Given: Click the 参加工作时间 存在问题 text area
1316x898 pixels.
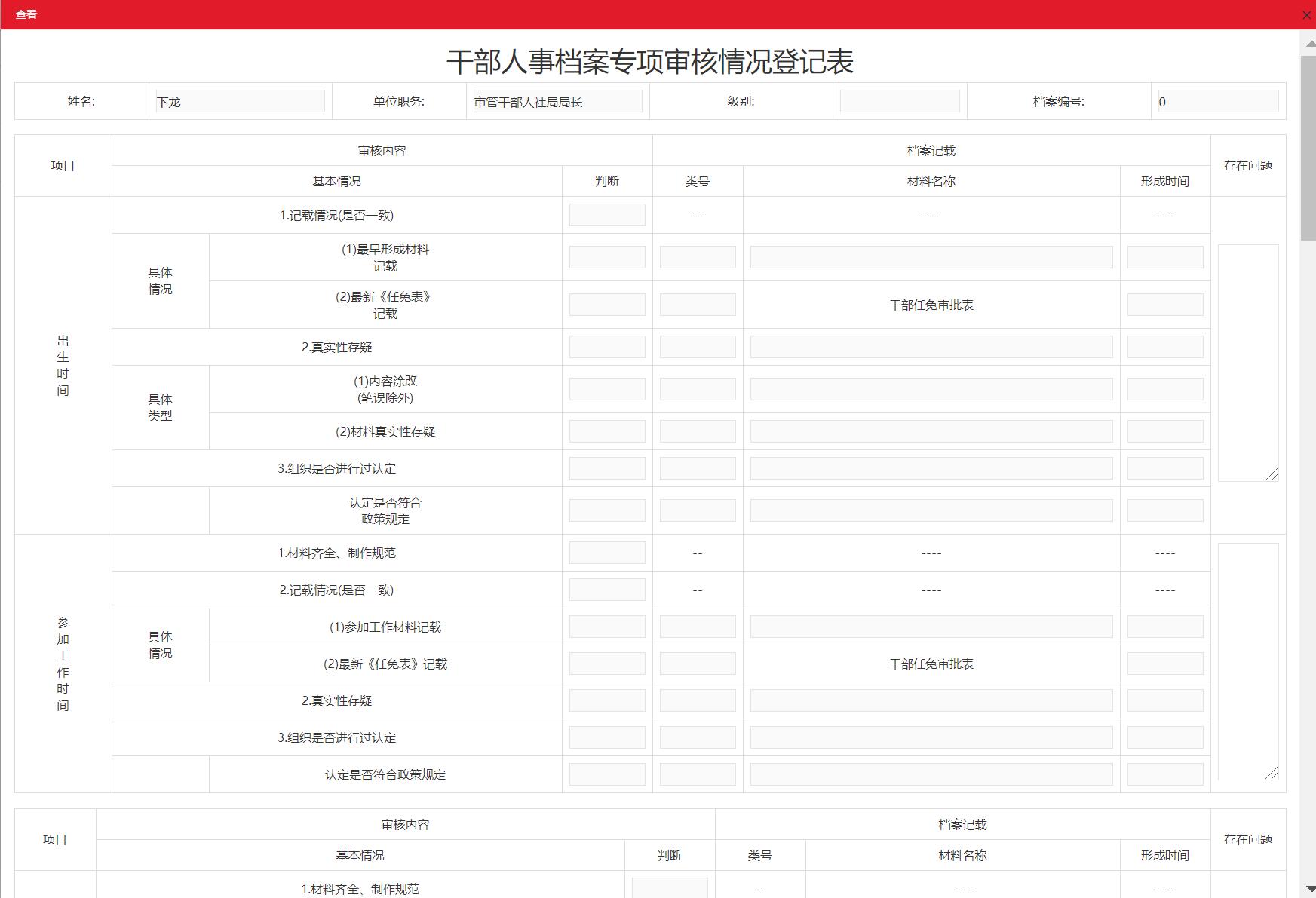Looking at the screenshot, I should (1247, 660).
